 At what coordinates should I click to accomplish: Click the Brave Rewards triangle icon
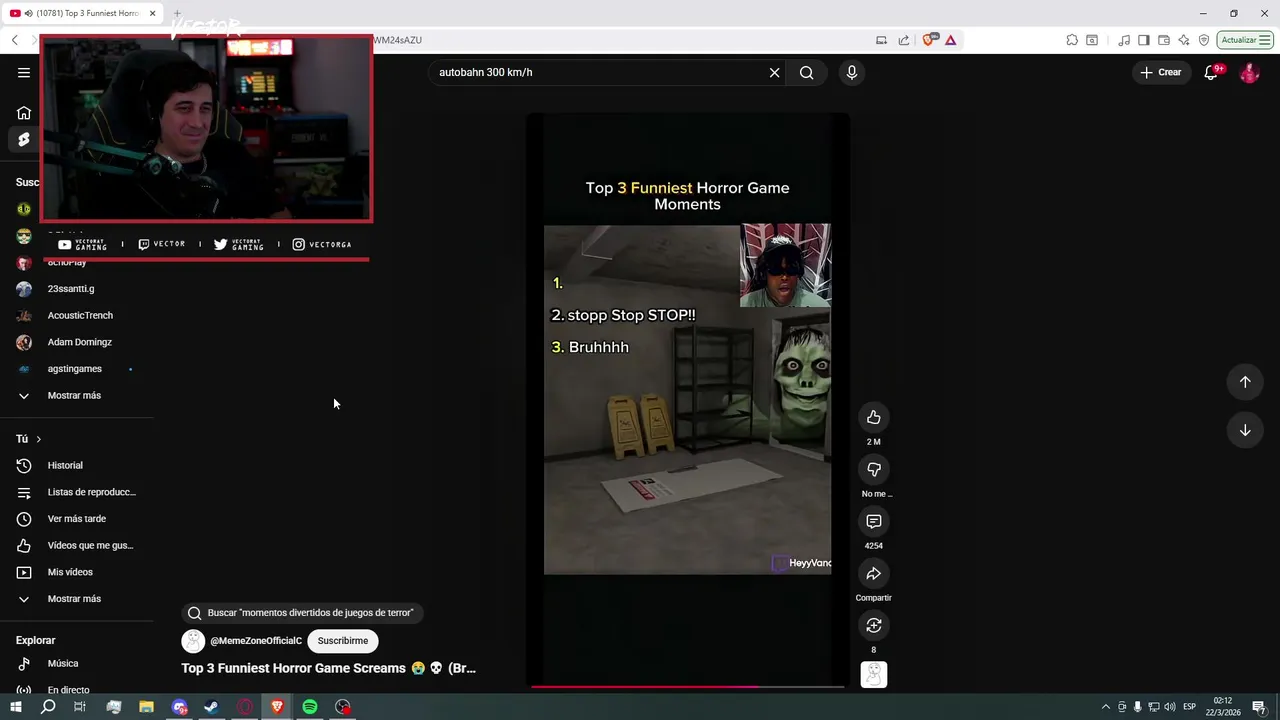(x=950, y=40)
